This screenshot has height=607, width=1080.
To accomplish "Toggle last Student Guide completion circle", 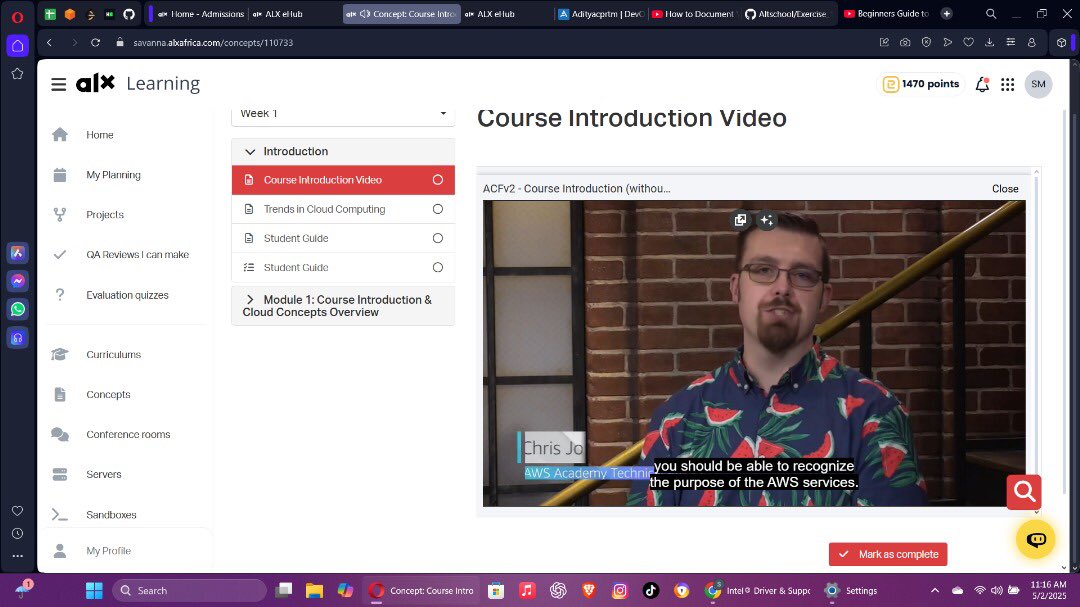I will 437,267.
